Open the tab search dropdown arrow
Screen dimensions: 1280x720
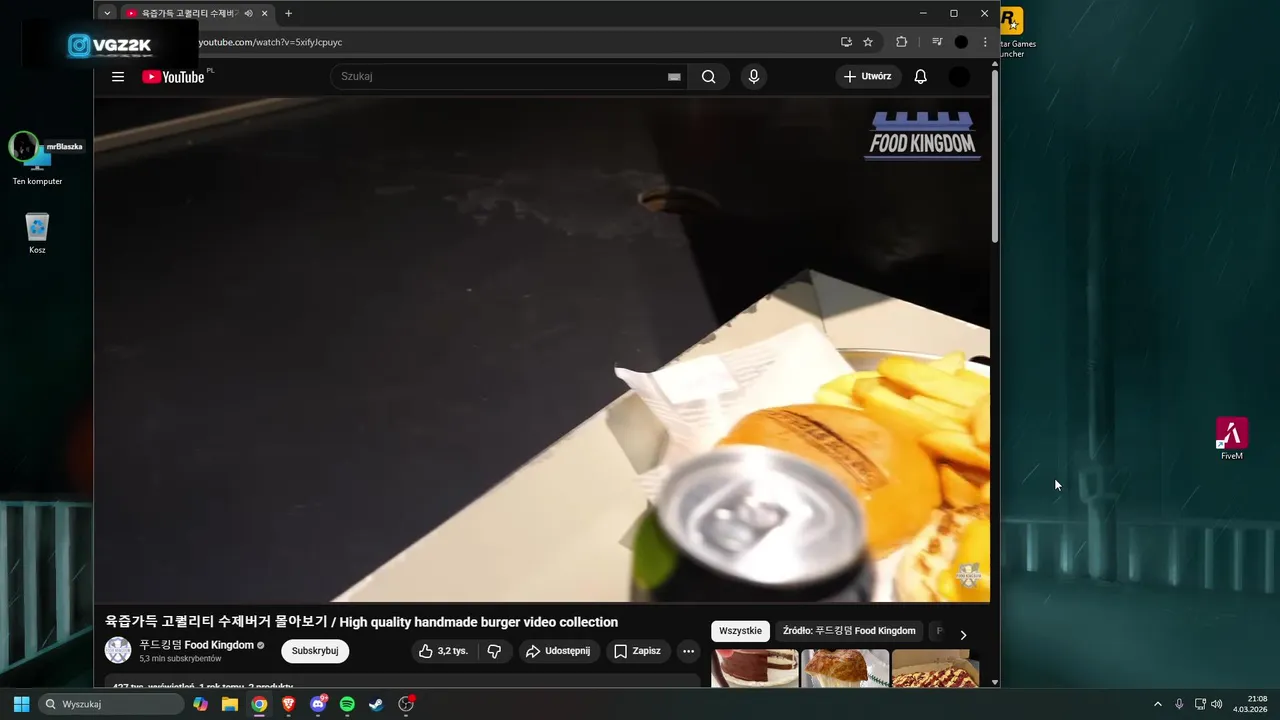point(107,13)
